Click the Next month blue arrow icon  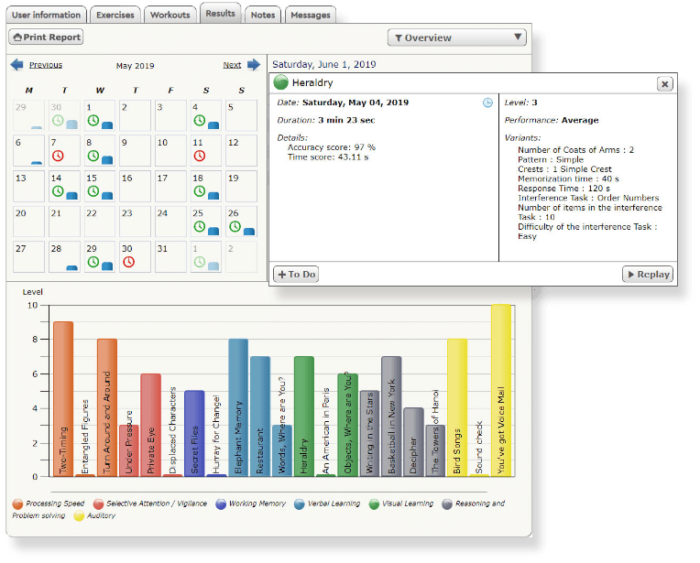click(x=254, y=65)
